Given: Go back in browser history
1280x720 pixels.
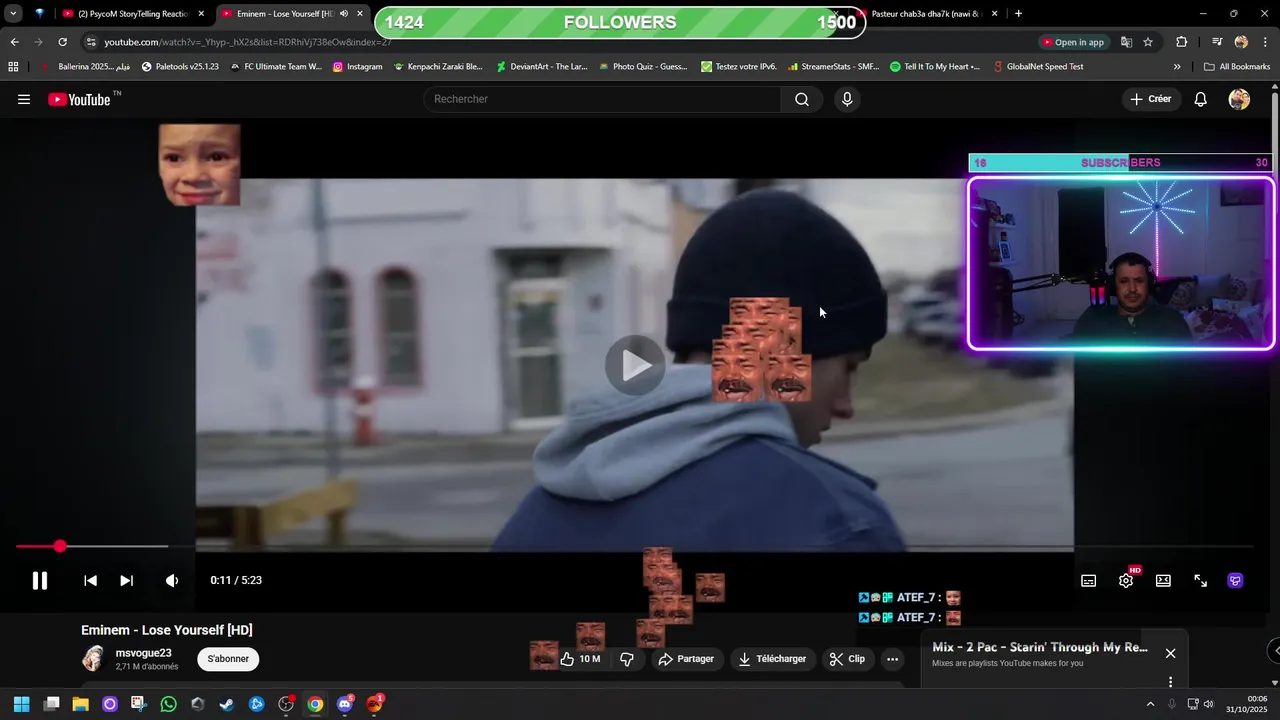Looking at the screenshot, I should [x=14, y=42].
